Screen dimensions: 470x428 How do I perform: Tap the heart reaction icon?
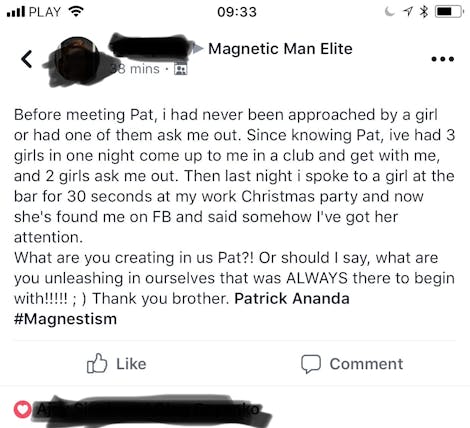tap(22, 409)
